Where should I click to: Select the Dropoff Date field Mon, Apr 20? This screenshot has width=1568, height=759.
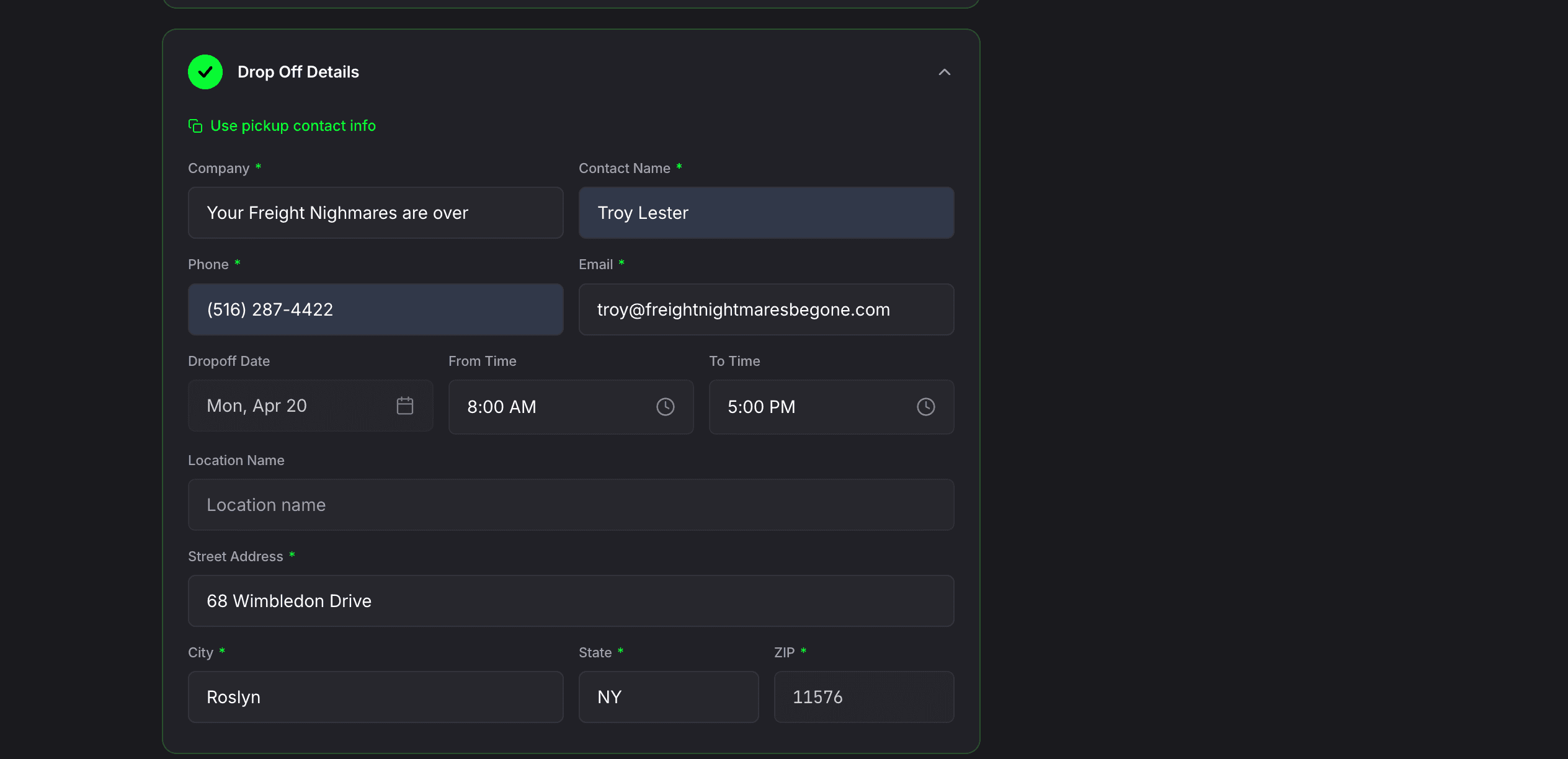tap(310, 406)
